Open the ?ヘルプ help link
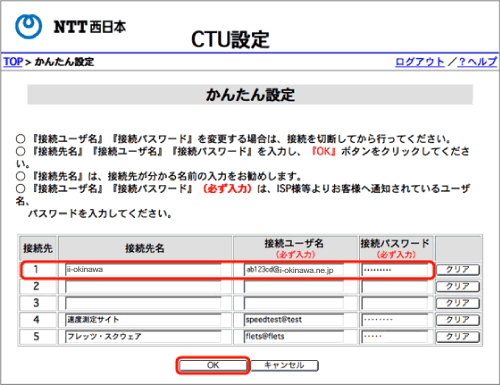500x385 pixels. (x=477, y=62)
